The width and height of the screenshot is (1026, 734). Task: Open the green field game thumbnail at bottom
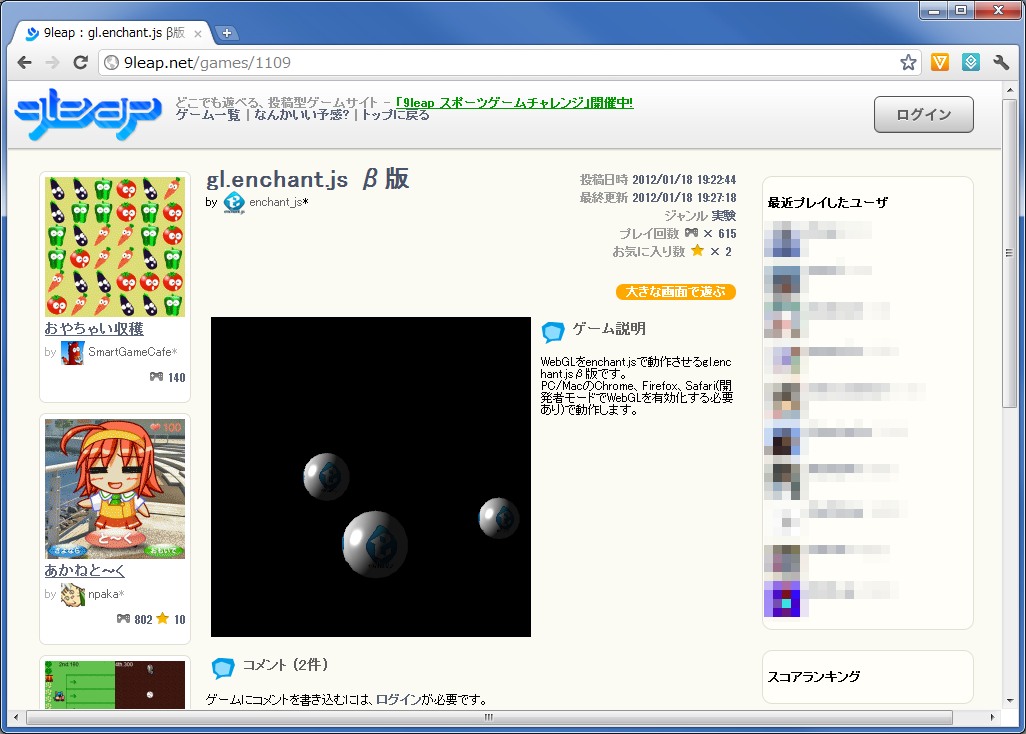tap(115, 684)
